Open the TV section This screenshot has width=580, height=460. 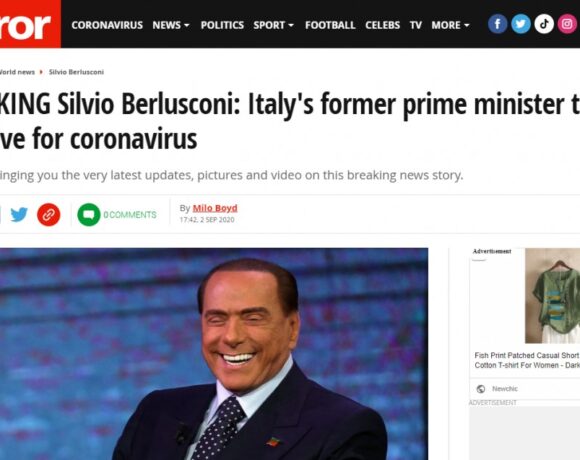pyautogui.click(x=416, y=25)
